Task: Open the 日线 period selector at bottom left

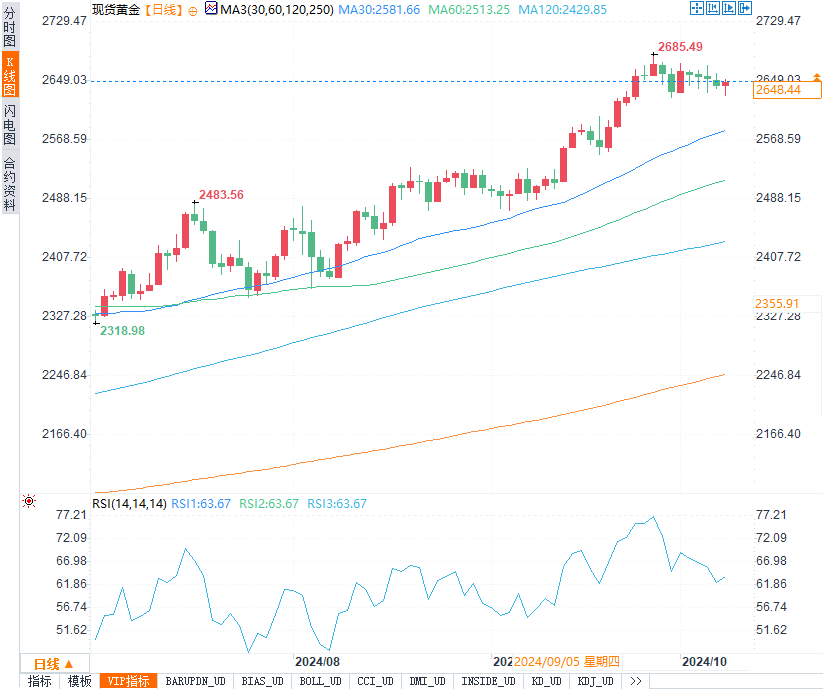Action: click(52, 663)
